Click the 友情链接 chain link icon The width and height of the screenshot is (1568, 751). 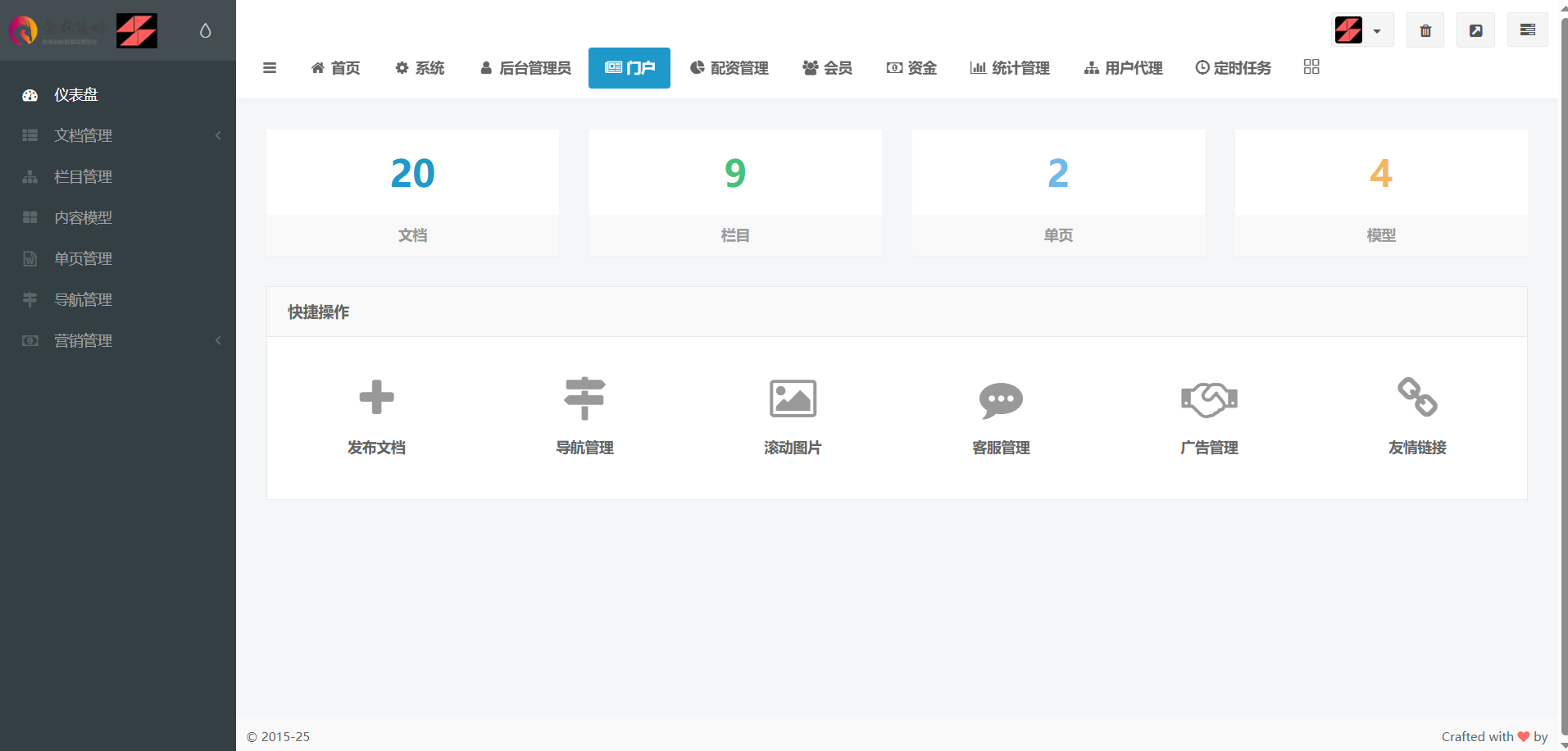[1417, 397]
